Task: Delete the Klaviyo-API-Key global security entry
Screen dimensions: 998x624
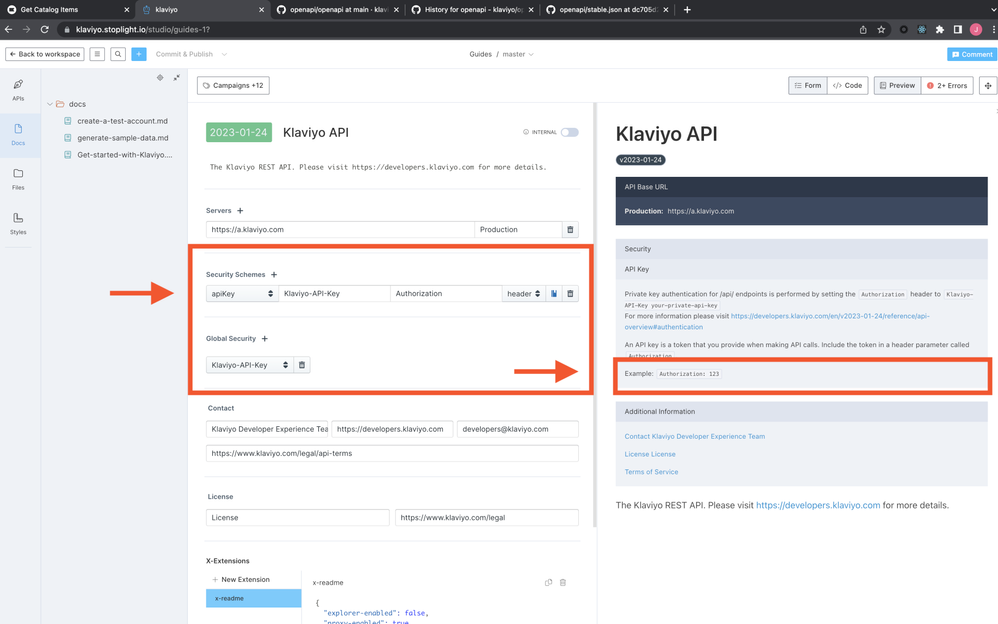Action: [x=302, y=365]
